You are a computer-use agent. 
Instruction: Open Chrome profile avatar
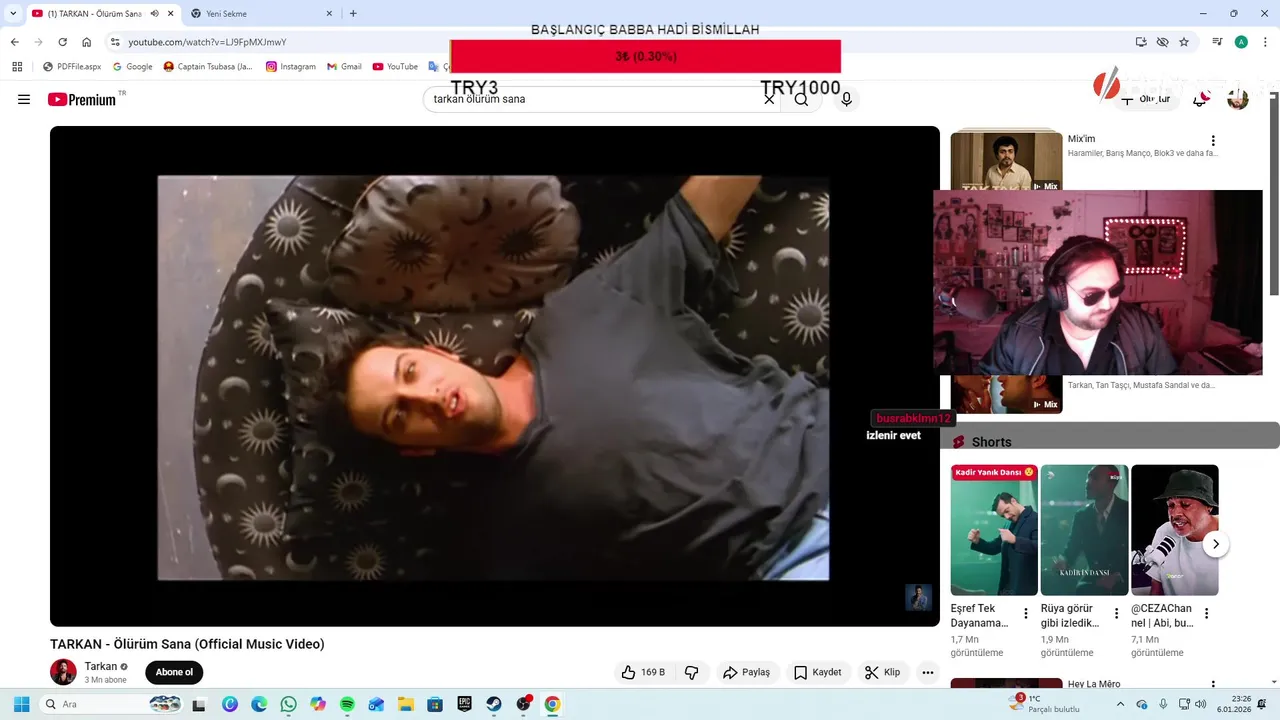click(x=1241, y=42)
